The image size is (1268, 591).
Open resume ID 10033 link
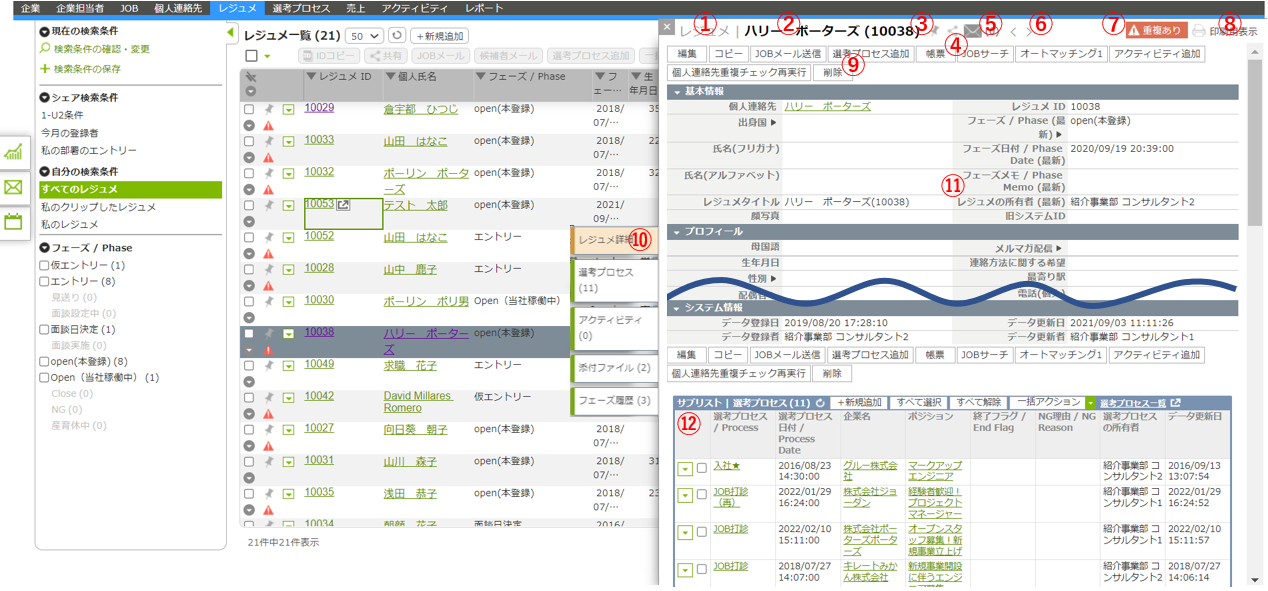[319, 140]
